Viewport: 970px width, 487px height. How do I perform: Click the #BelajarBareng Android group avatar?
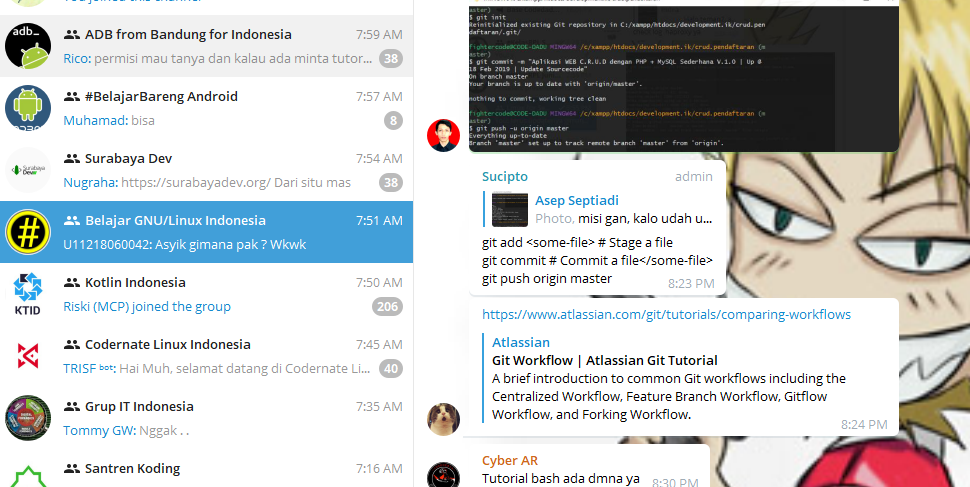(x=28, y=108)
